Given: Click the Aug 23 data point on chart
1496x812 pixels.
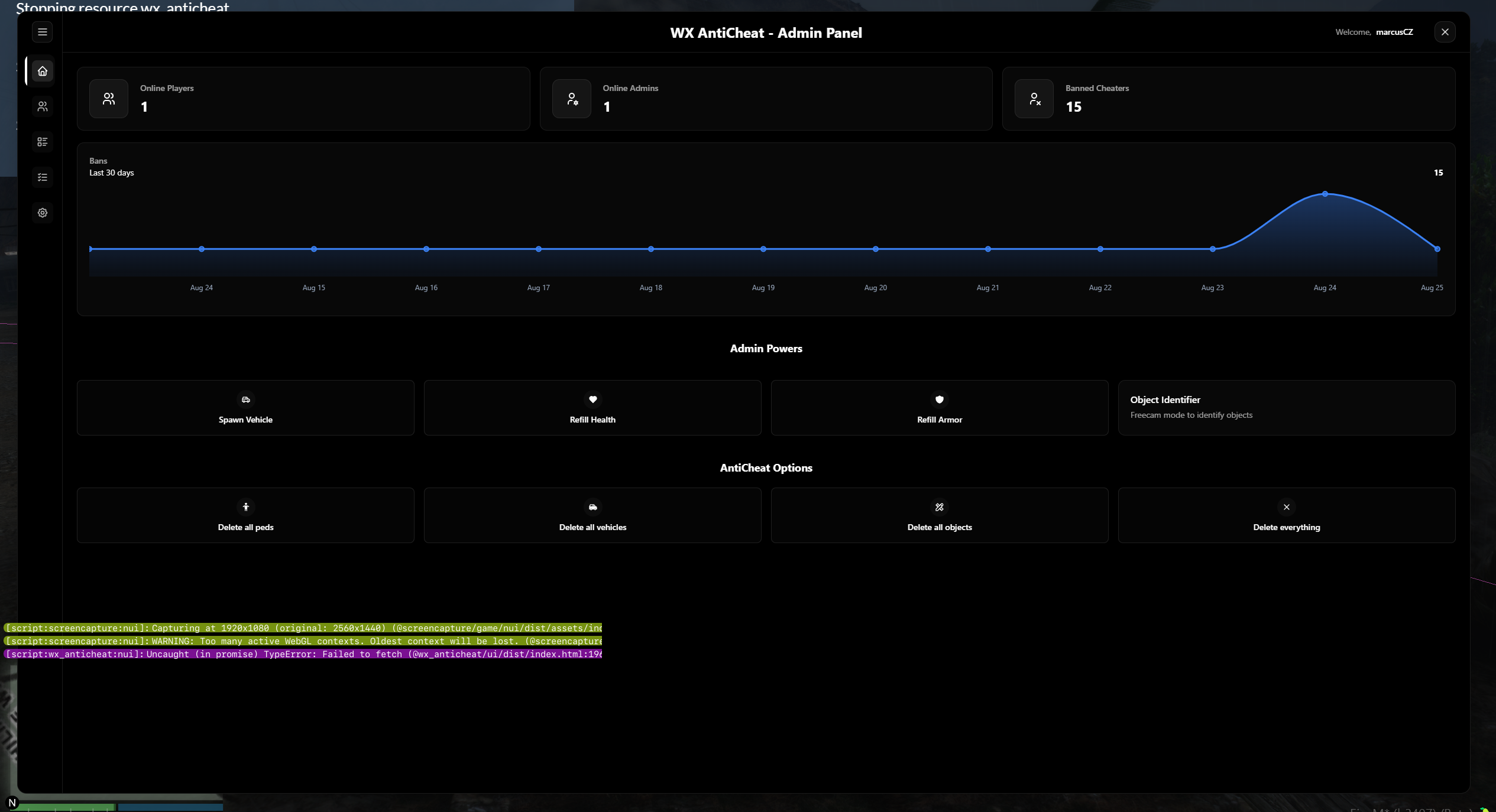Looking at the screenshot, I should coord(1213,249).
